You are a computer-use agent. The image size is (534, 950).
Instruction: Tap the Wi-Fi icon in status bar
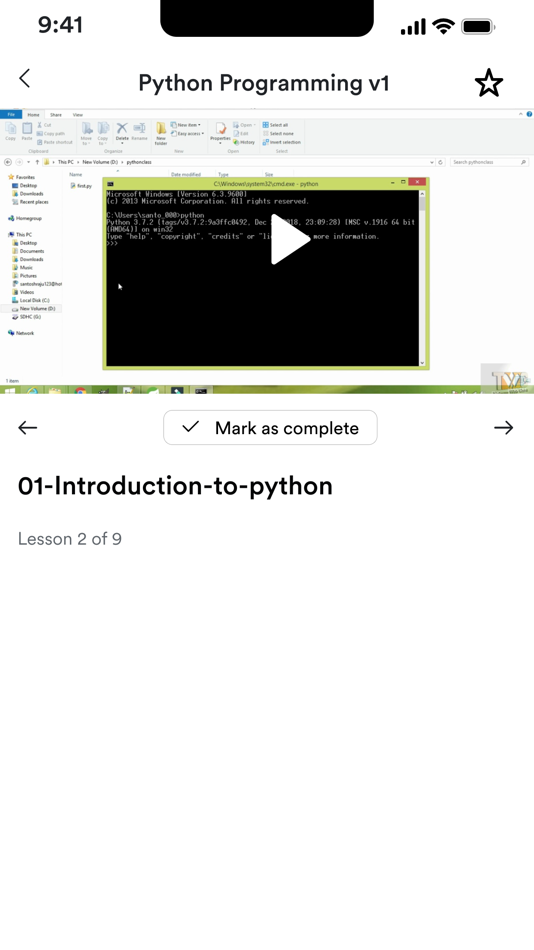pos(444,27)
